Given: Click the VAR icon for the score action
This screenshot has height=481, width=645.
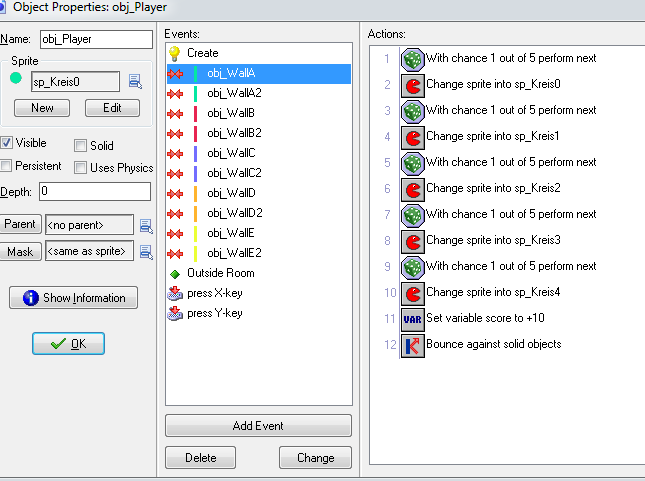Looking at the screenshot, I should point(412,319).
